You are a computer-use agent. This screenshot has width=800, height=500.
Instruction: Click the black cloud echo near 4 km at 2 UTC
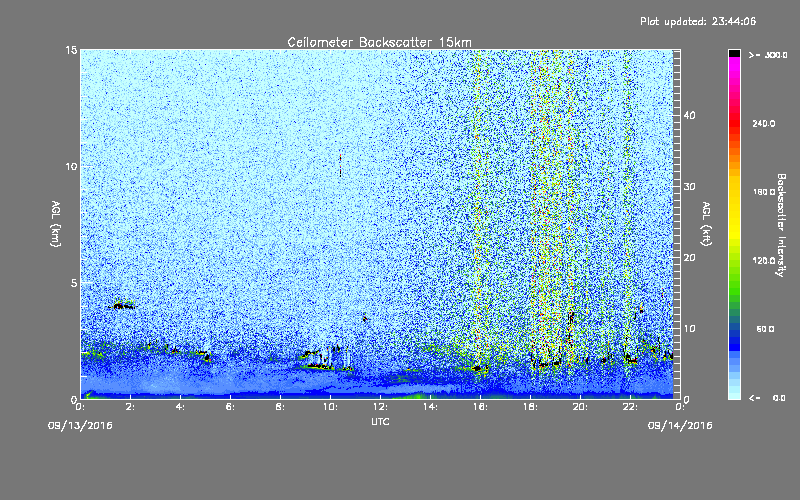point(122,306)
